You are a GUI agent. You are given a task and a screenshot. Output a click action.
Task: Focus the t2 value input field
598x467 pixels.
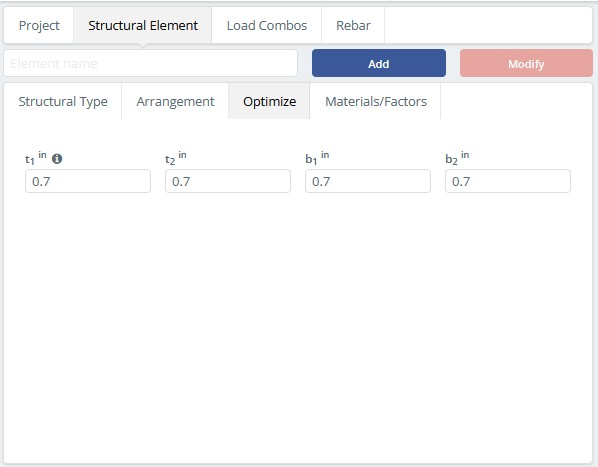coord(228,181)
